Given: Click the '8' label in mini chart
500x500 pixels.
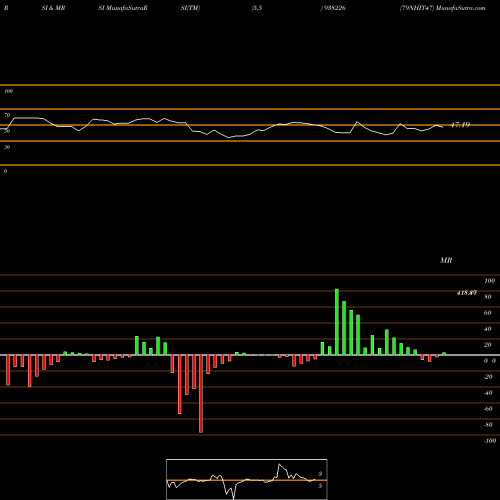Looking at the screenshot, I should 320,474.
